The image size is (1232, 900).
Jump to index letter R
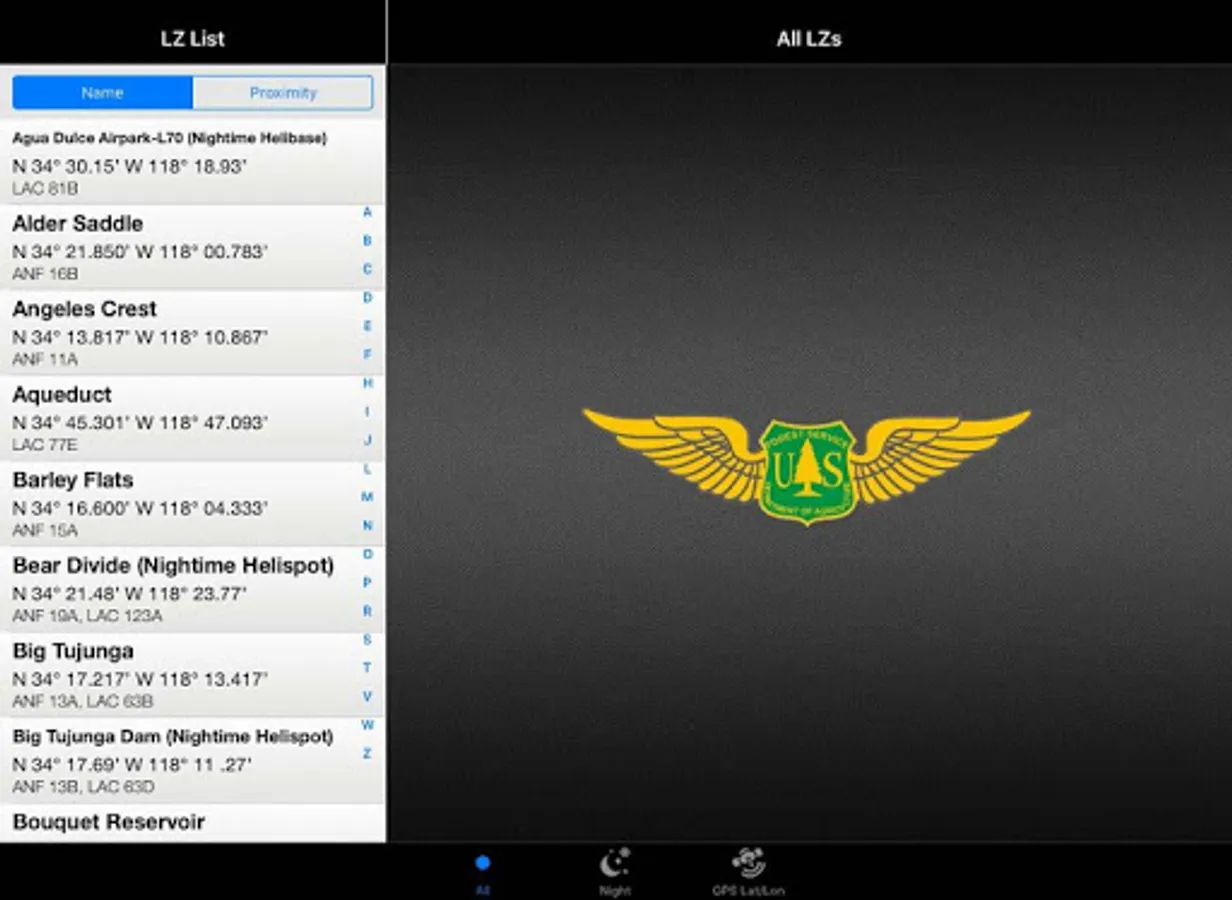[x=367, y=611]
